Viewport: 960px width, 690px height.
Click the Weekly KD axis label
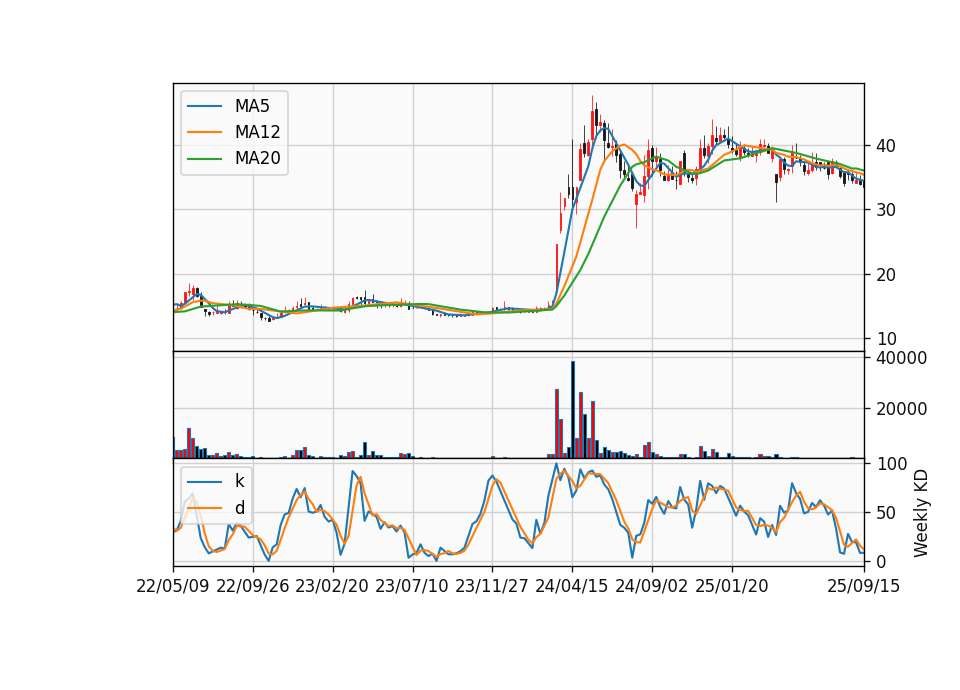tap(921, 513)
